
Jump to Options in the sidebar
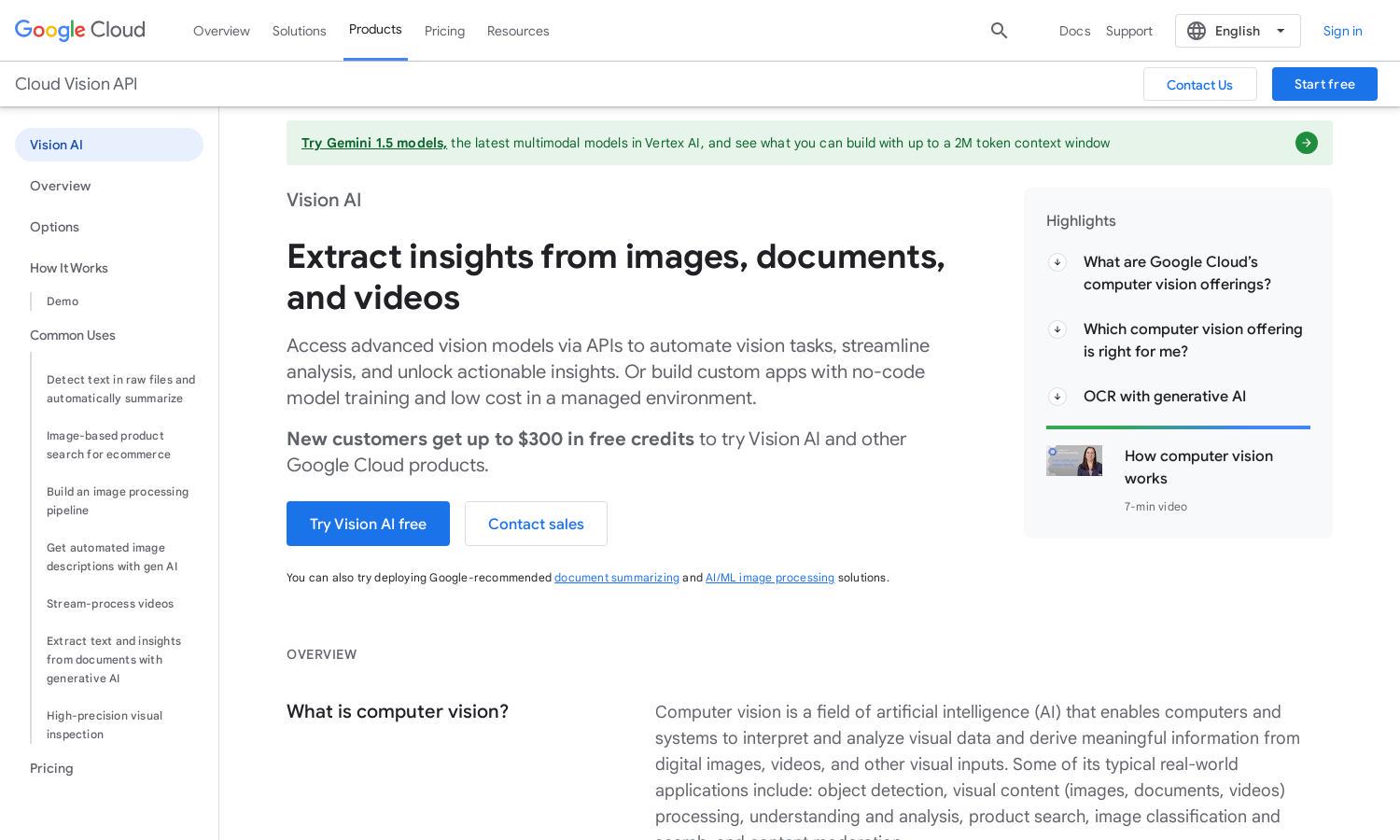coord(54,227)
